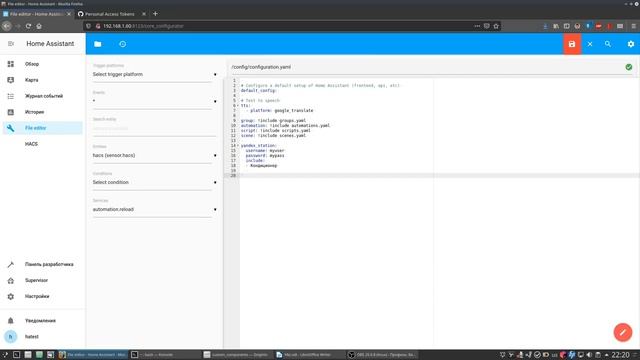Reload the current browser page

click(x=28, y=26)
